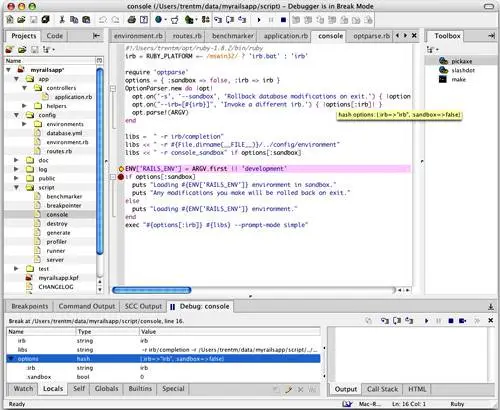Open the Breakpoints bottom tab
This screenshot has height=410, width=500.
30,306
